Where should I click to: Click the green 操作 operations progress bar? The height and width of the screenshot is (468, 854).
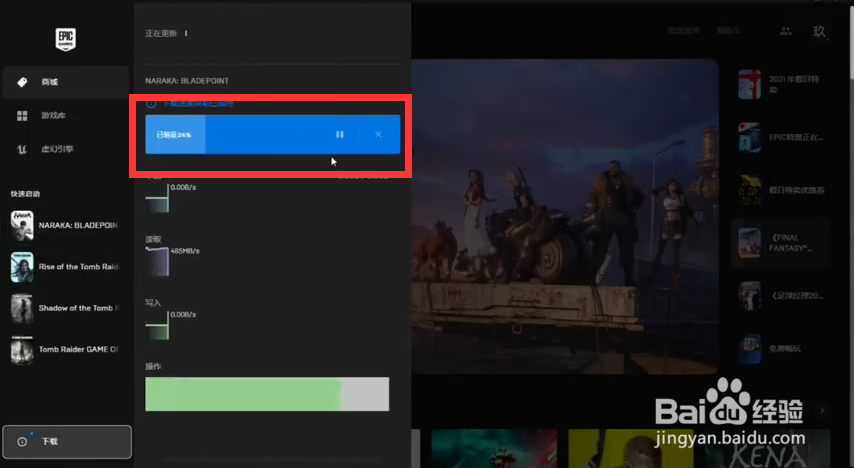[x=267, y=394]
